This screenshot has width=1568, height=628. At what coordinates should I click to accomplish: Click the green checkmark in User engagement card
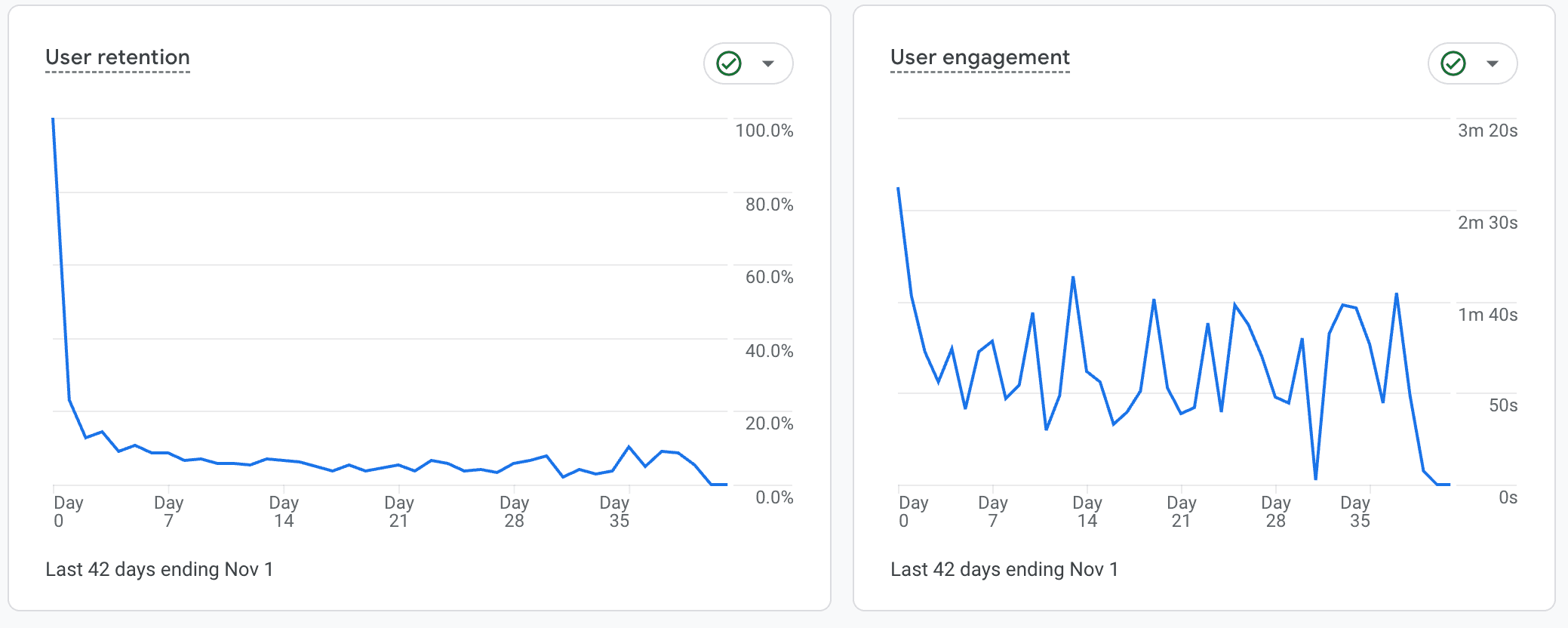pyautogui.click(x=1453, y=63)
